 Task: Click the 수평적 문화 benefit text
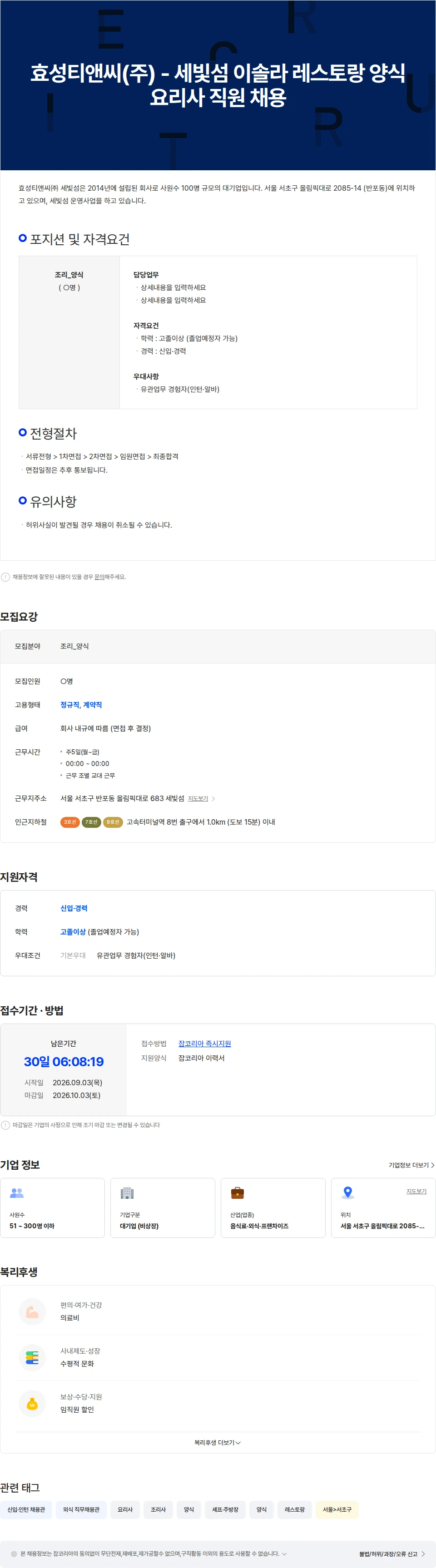tap(77, 1364)
